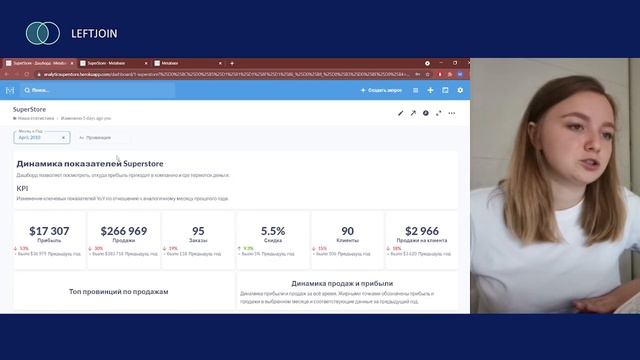Open the browse data list icon in header
This screenshot has width=640, height=360.
[416, 90]
